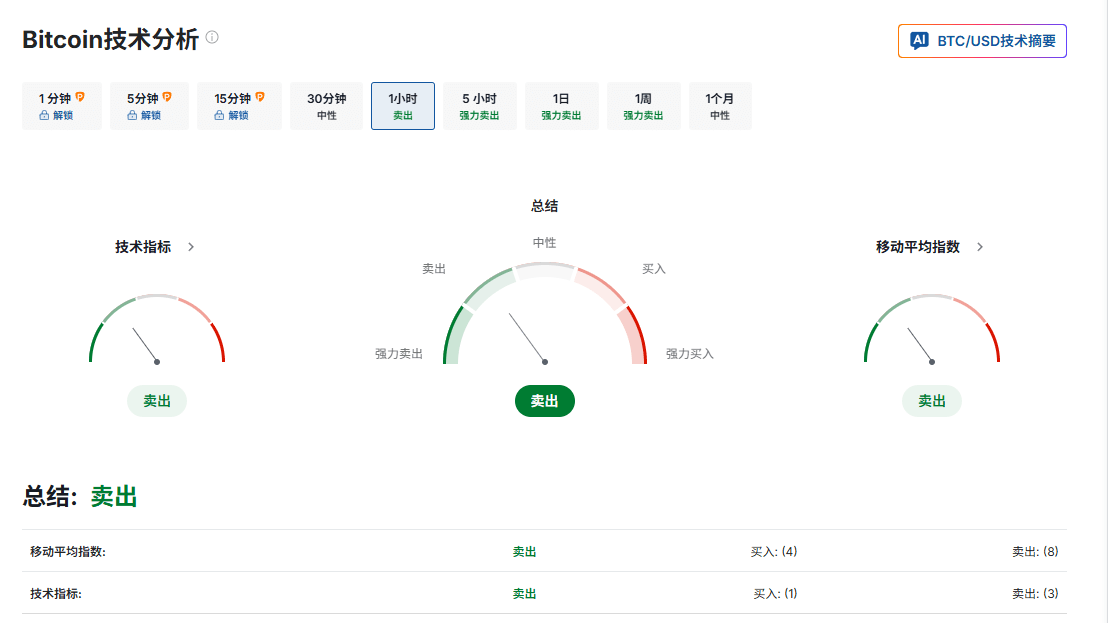Image resolution: width=1111 pixels, height=623 pixels.
Task: Switch to the 30分钟 timeframe
Action: (327, 106)
